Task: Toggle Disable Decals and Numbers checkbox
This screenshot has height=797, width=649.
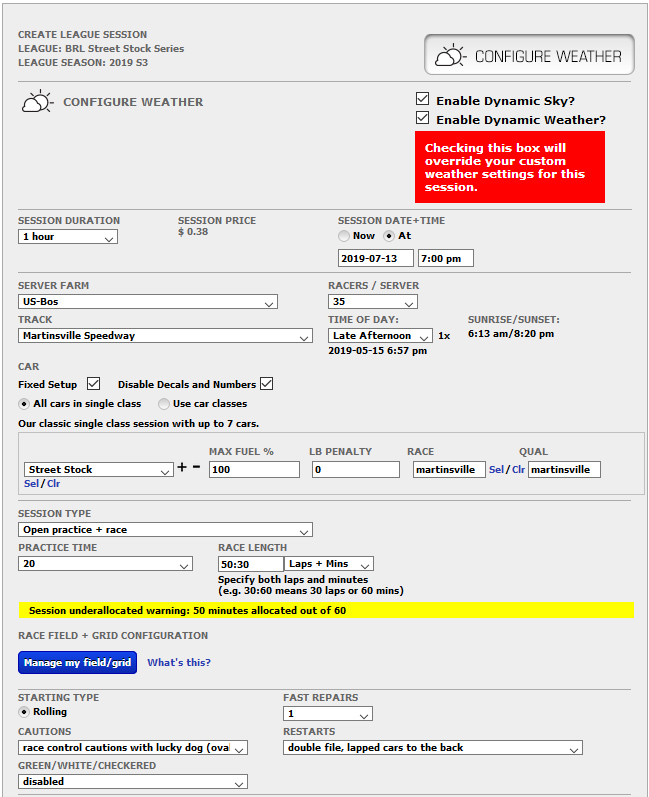Action: pyautogui.click(x=267, y=384)
